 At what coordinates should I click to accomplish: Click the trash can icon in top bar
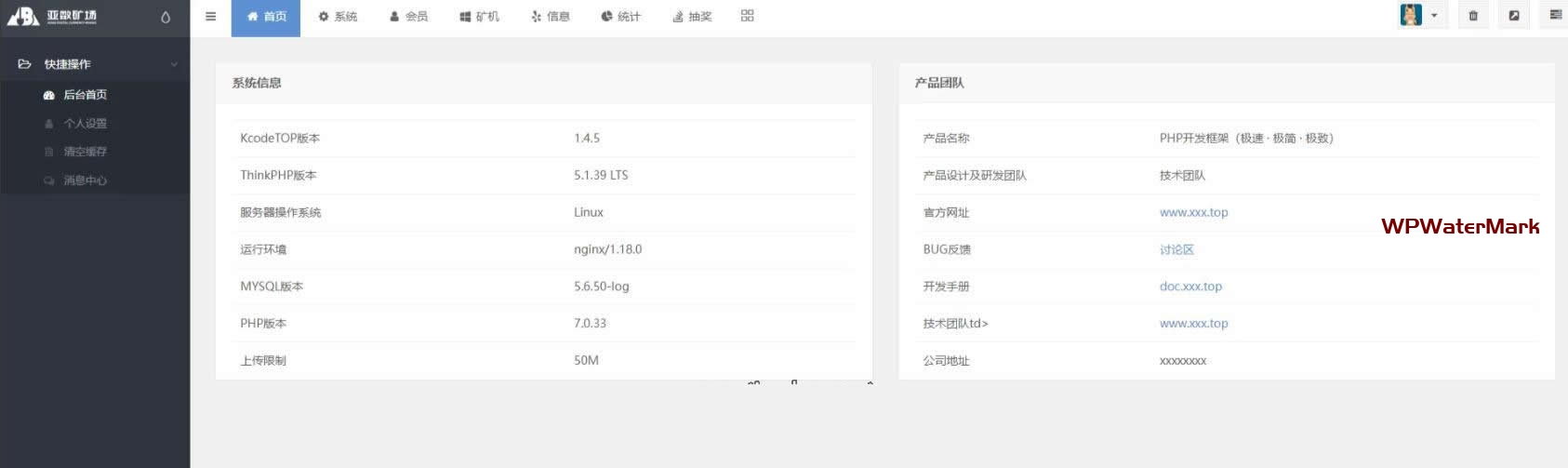click(x=1473, y=16)
